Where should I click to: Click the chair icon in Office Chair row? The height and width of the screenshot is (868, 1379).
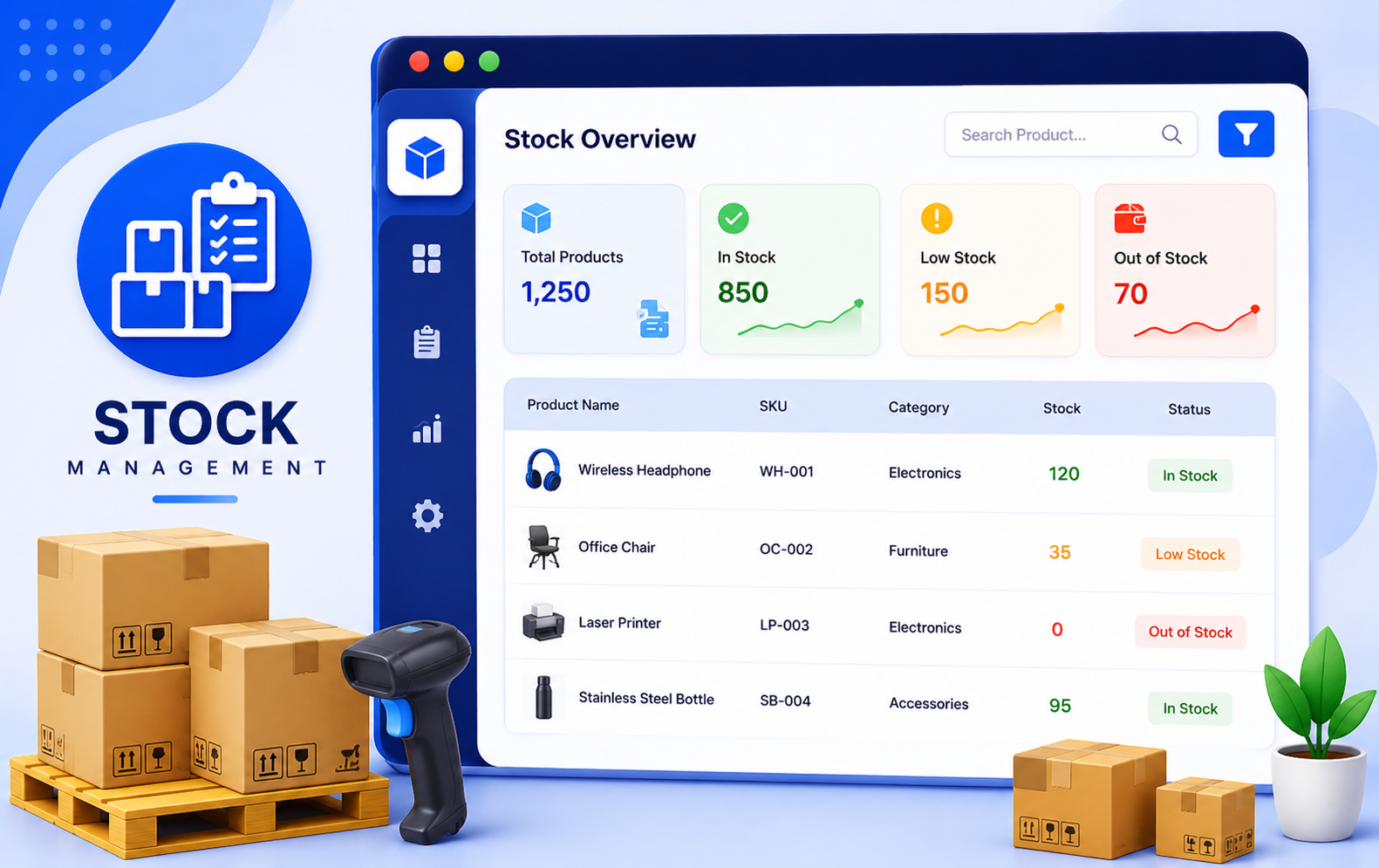tap(543, 547)
